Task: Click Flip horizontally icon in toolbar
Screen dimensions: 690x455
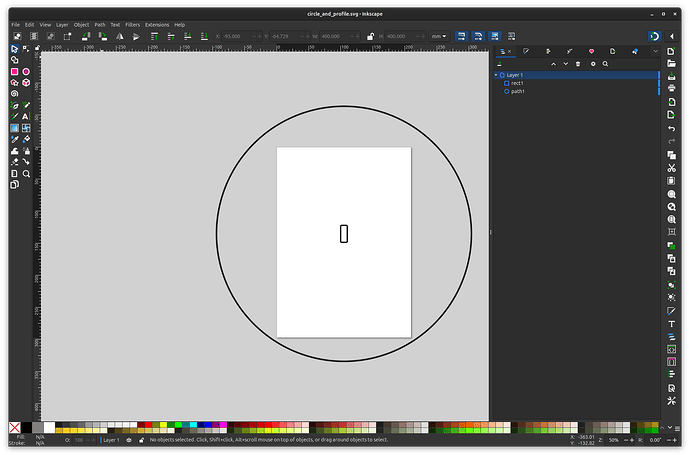Action: click(120, 37)
